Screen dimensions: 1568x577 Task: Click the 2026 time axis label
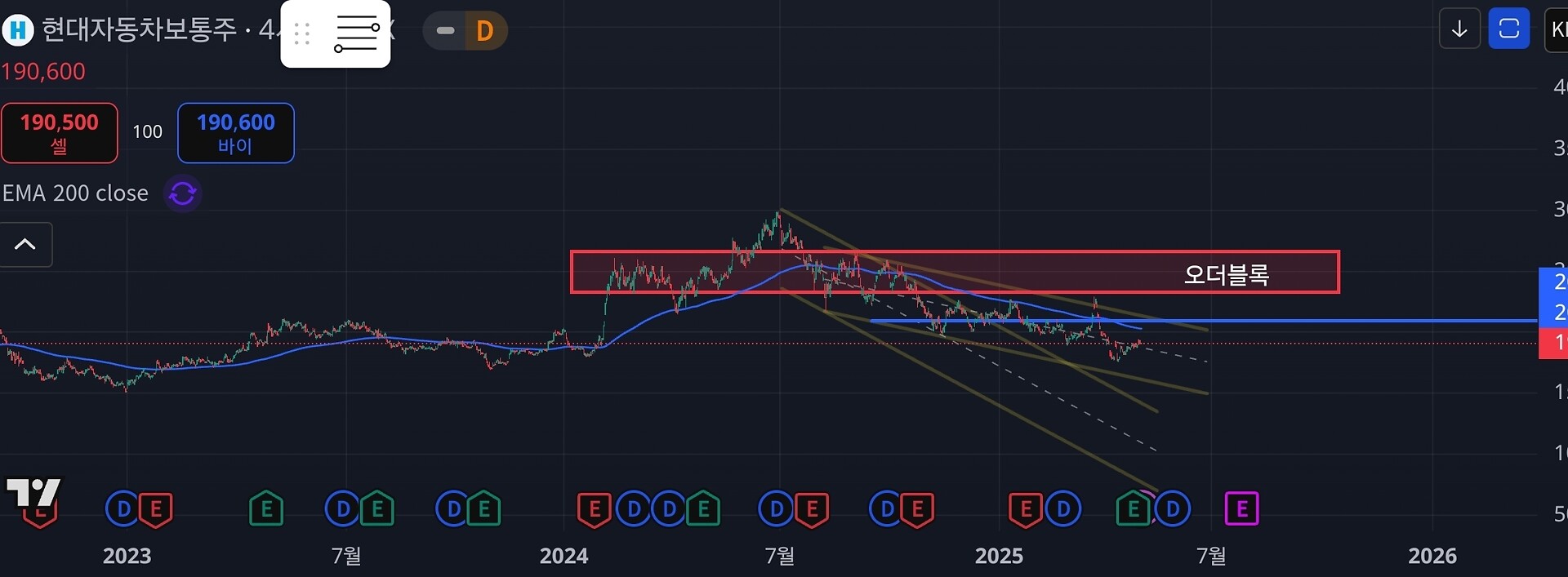1432,556
